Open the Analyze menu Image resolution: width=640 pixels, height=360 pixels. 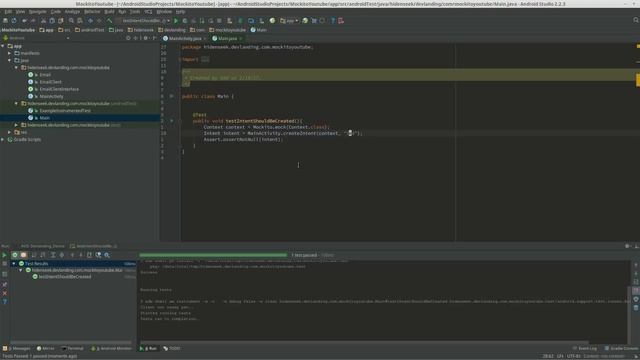click(x=72, y=12)
